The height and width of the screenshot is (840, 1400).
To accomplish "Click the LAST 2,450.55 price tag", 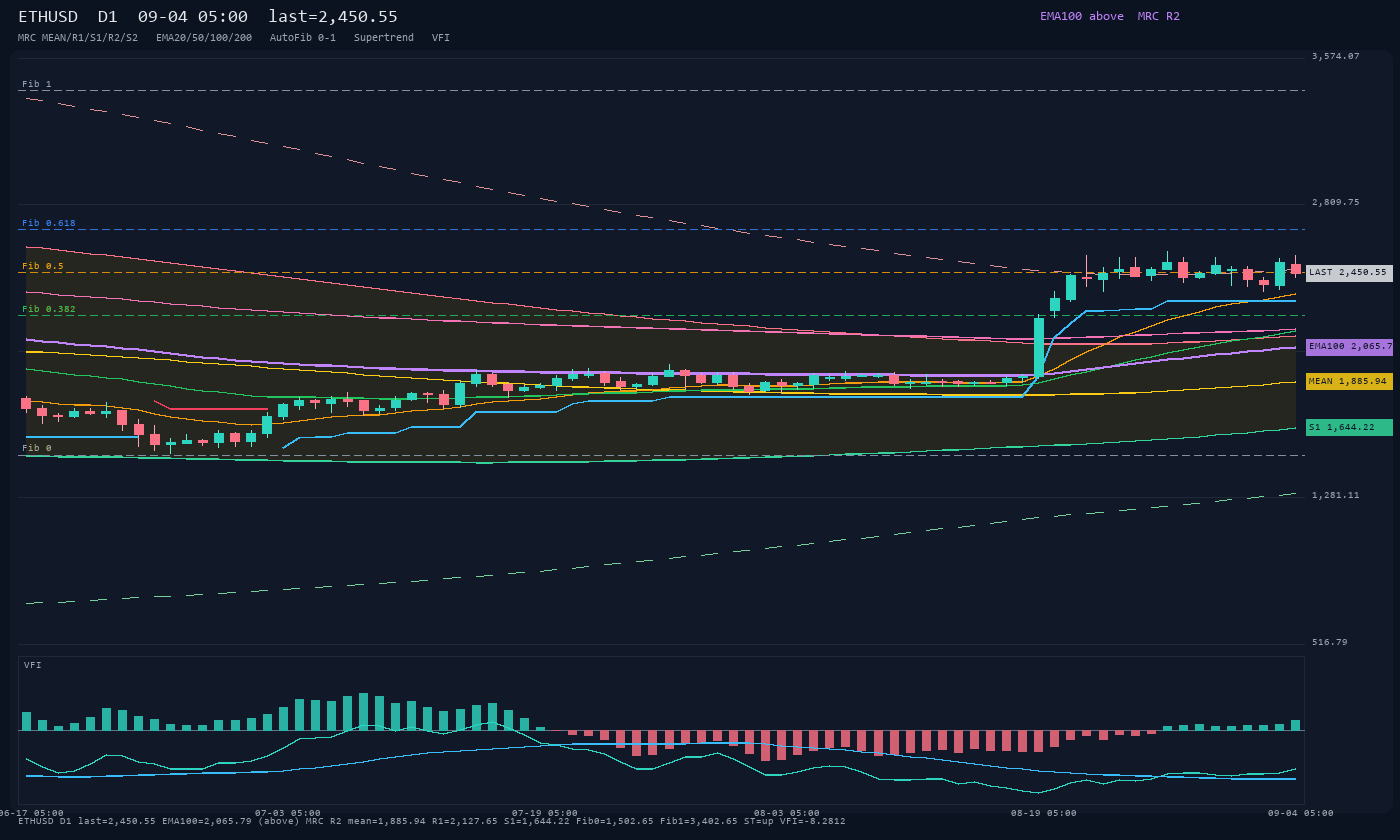I will pos(1349,273).
